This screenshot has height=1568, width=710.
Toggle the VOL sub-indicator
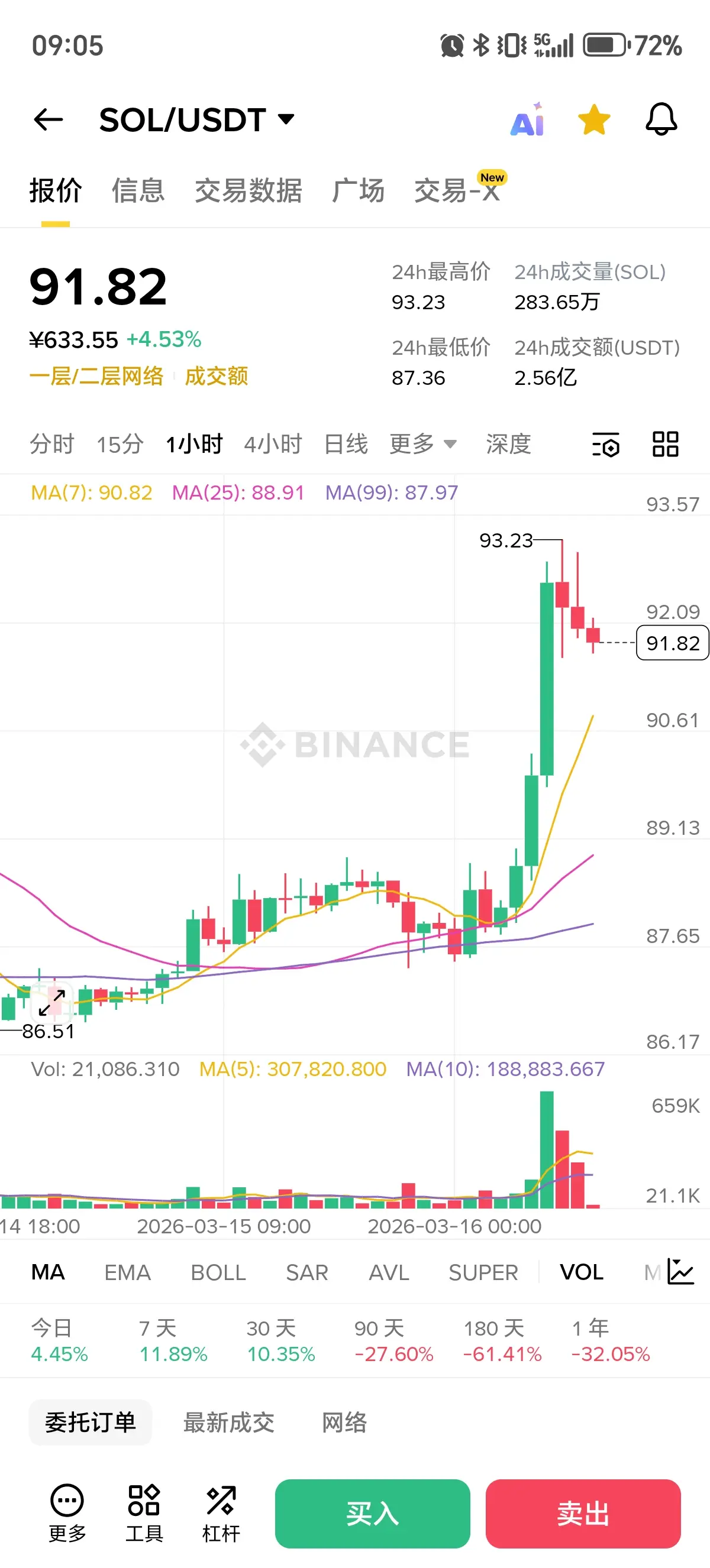coord(582,1272)
